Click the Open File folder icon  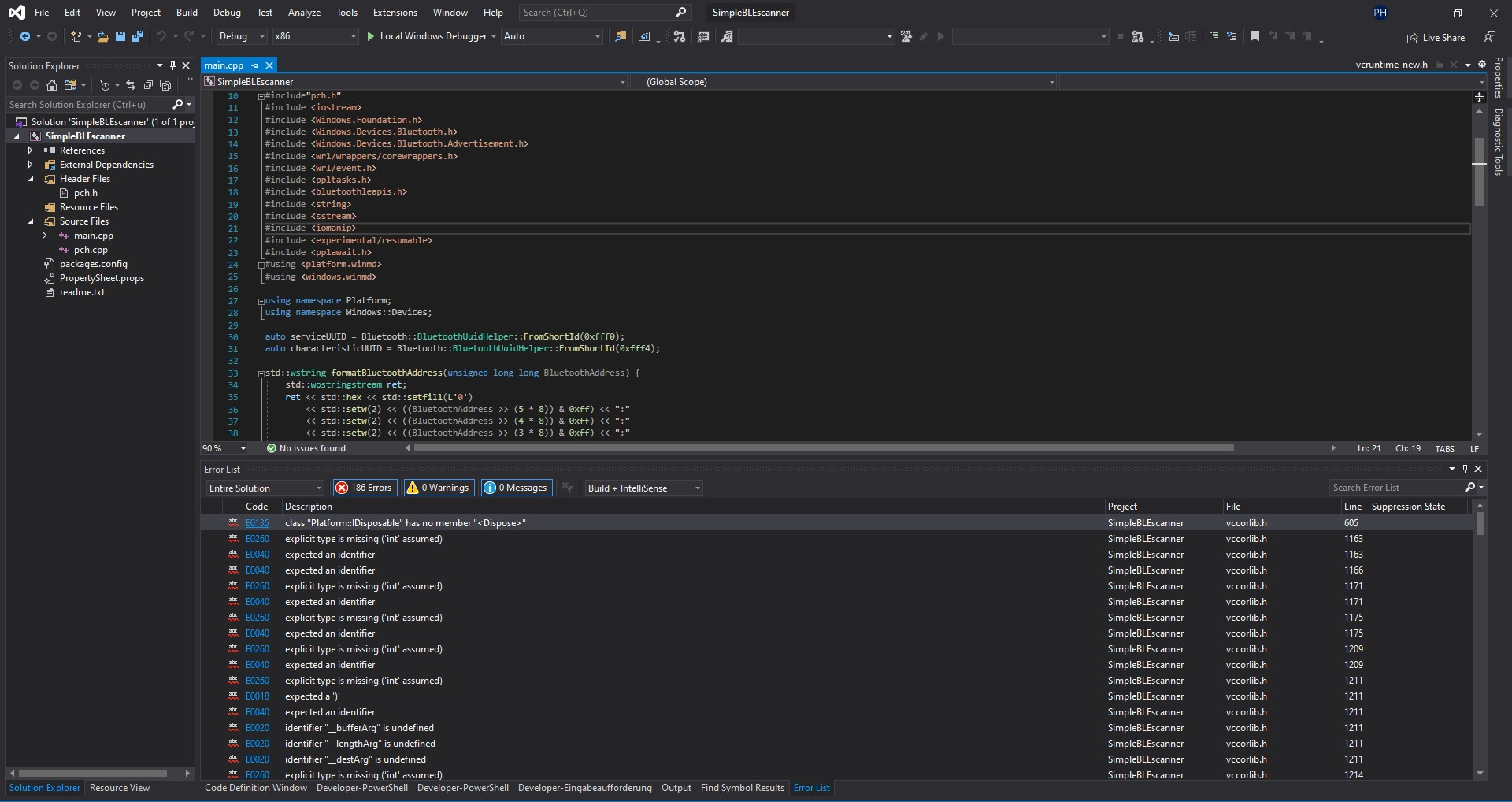(x=102, y=36)
